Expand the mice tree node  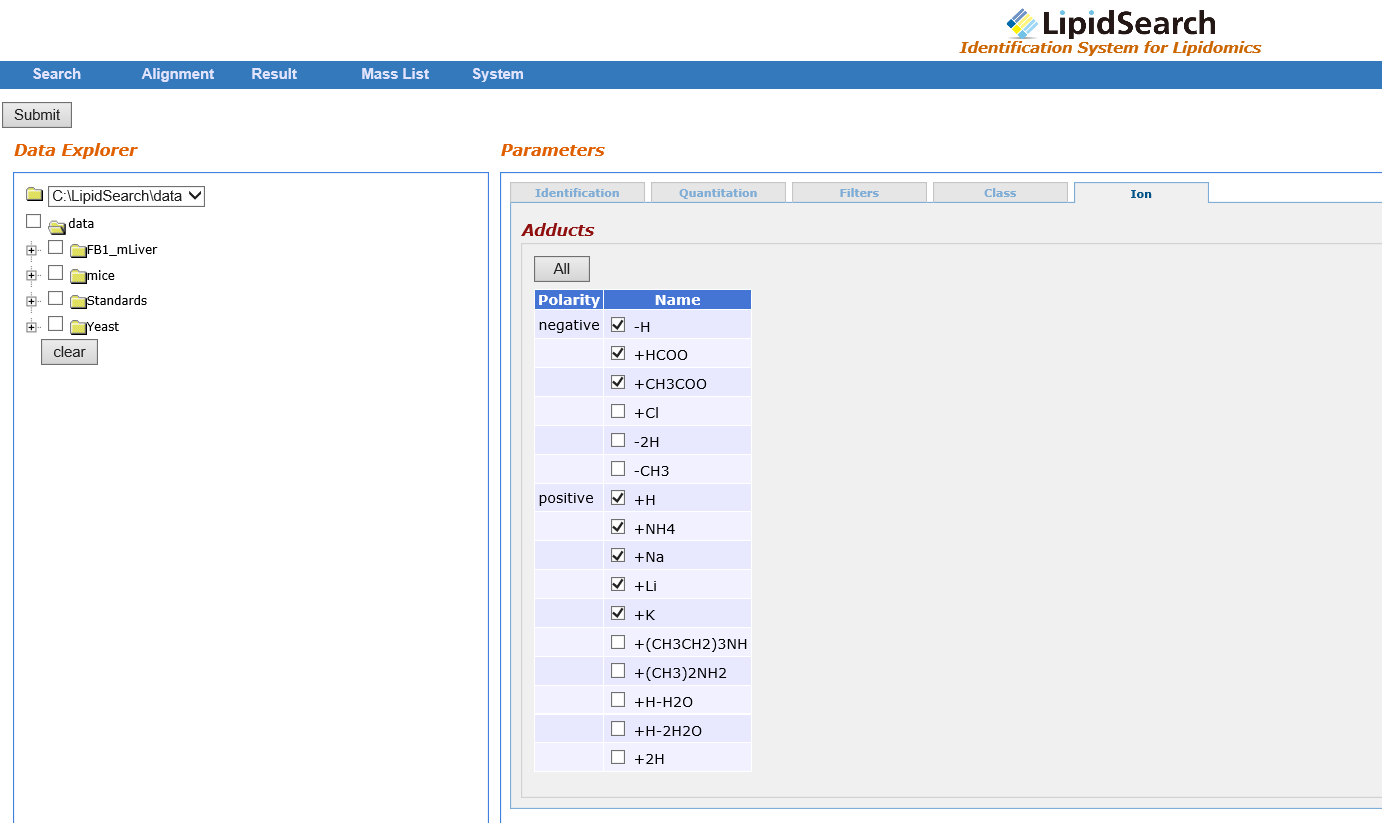pyautogui.click(x=32, y=276)
